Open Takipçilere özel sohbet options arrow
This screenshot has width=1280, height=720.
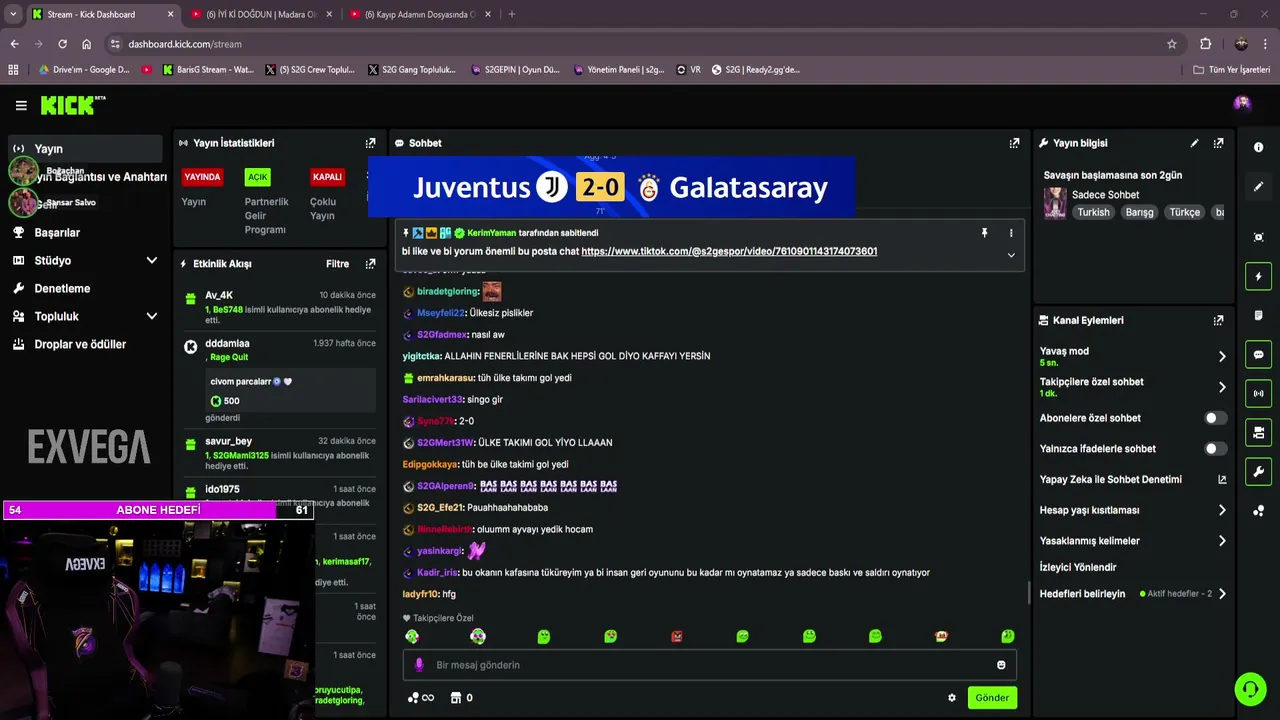click(x=1222, y=387)
